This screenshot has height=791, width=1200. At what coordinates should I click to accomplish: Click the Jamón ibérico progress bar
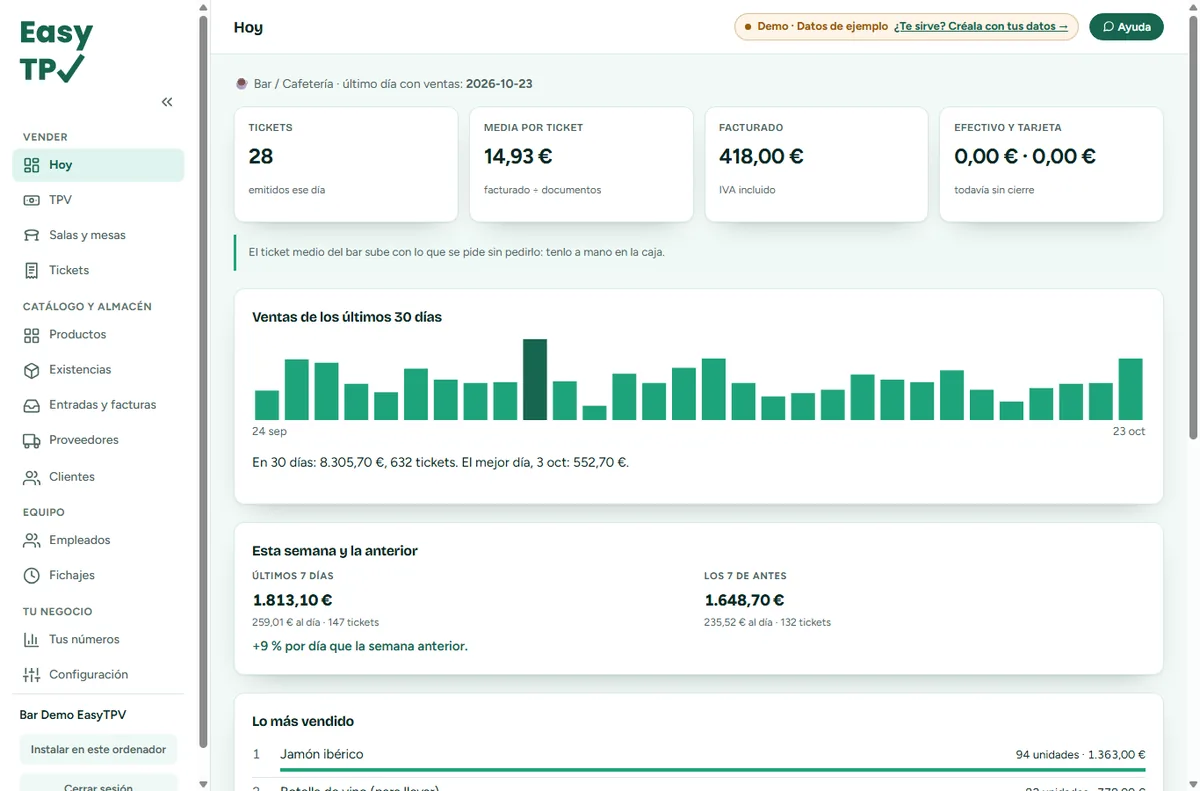[713, 770]
